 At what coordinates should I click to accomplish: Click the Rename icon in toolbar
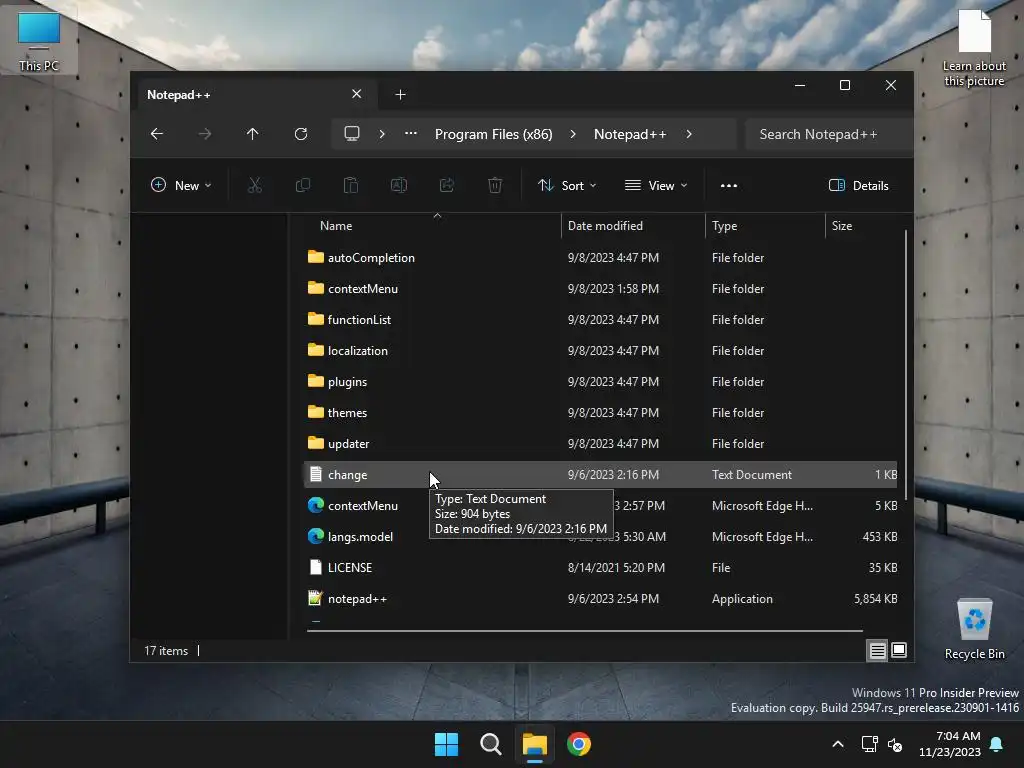pos(398,185)
